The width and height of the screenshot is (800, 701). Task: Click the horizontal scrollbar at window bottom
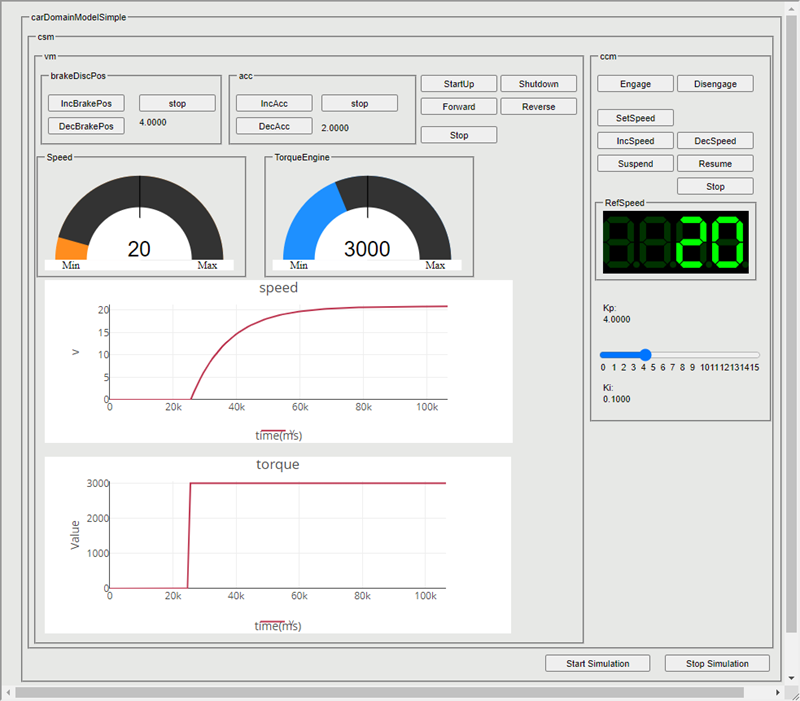pos(380,692)
